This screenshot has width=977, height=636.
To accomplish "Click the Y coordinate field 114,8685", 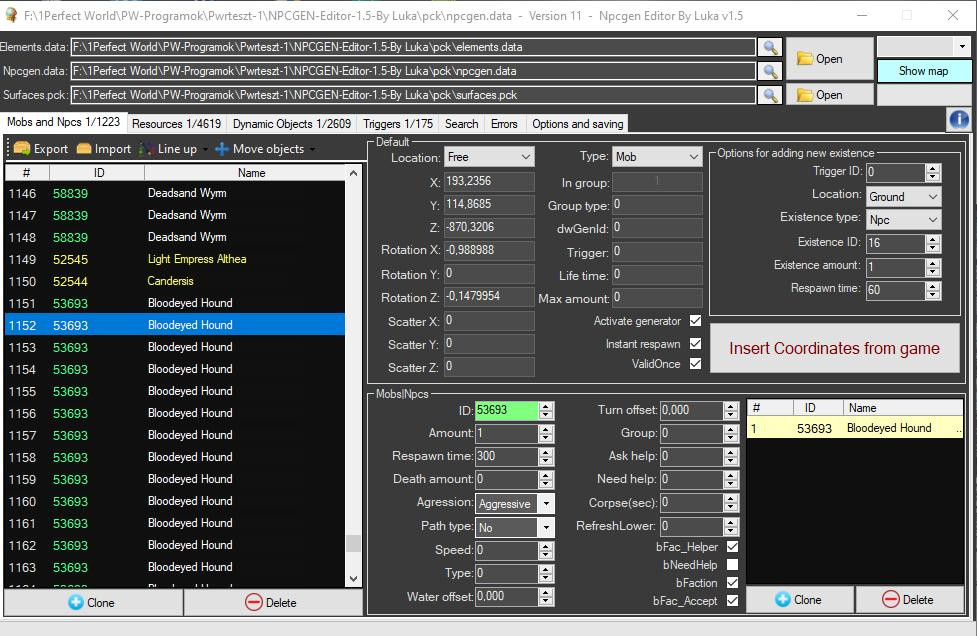I will pos(489,204).
